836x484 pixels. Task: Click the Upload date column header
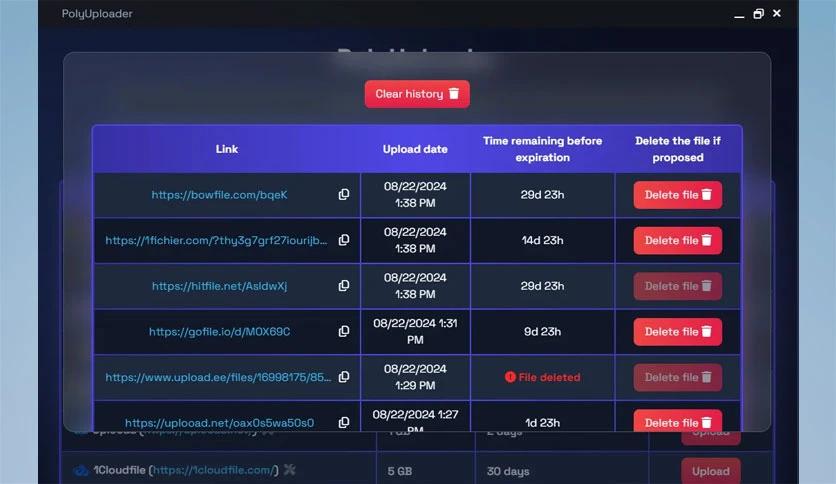tap(415, 149)
